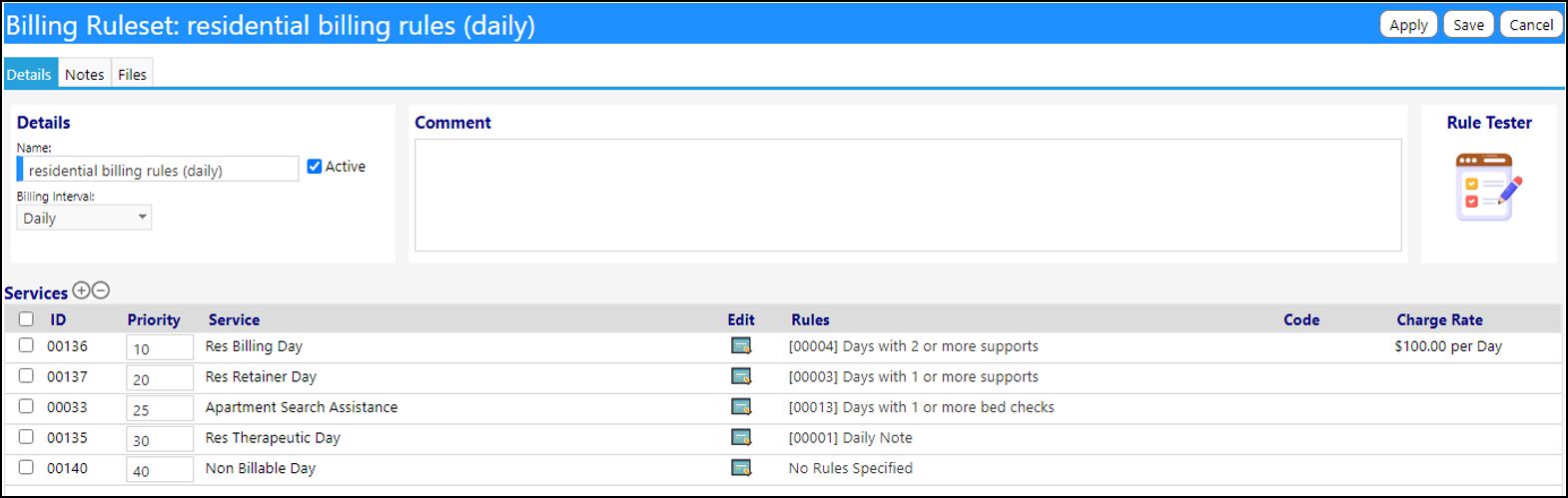Click the 'Res Billing Day' service name
The image size is (1568, 498).
pyautogui.click(x=254, y=346)
